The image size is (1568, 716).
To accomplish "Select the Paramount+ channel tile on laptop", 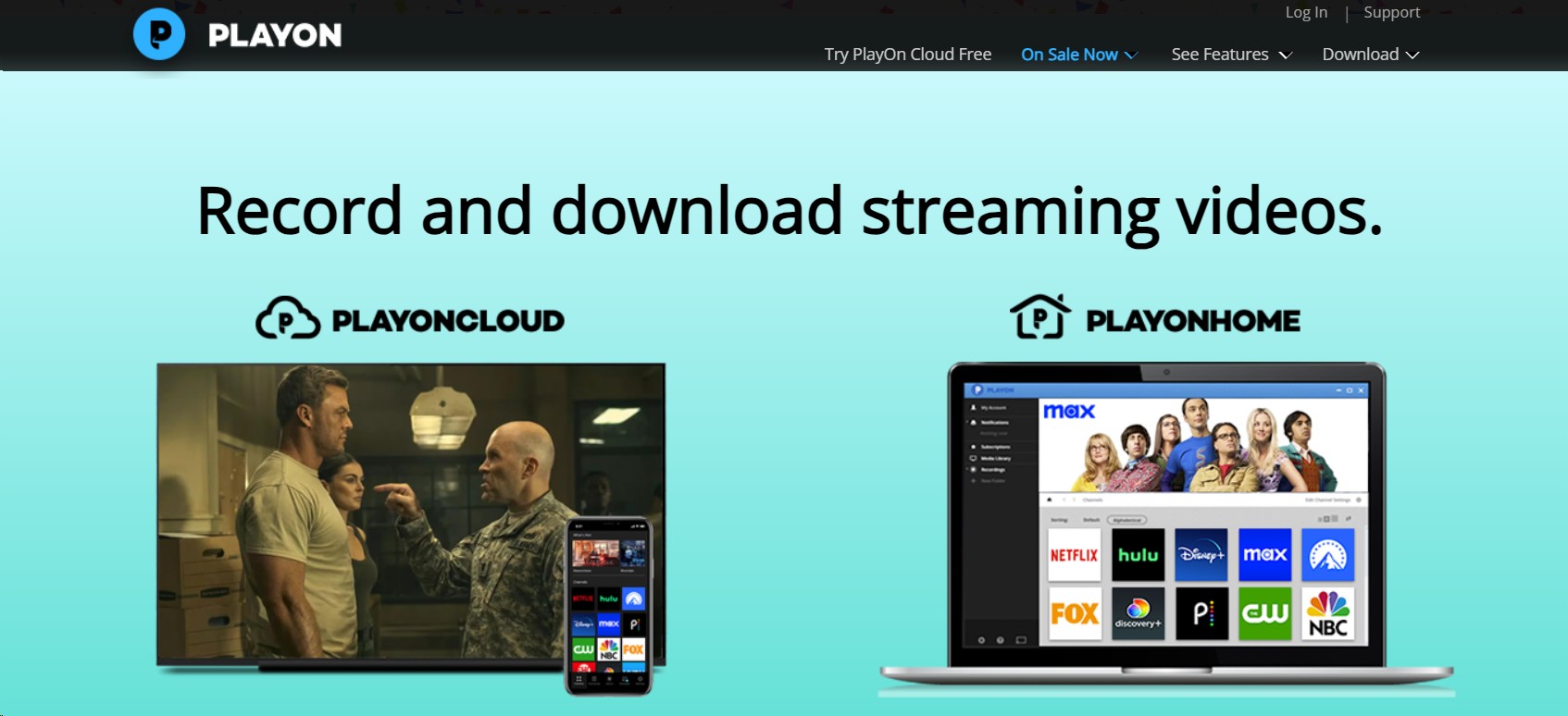I will pyautogui.click(x=1328, y=555).
